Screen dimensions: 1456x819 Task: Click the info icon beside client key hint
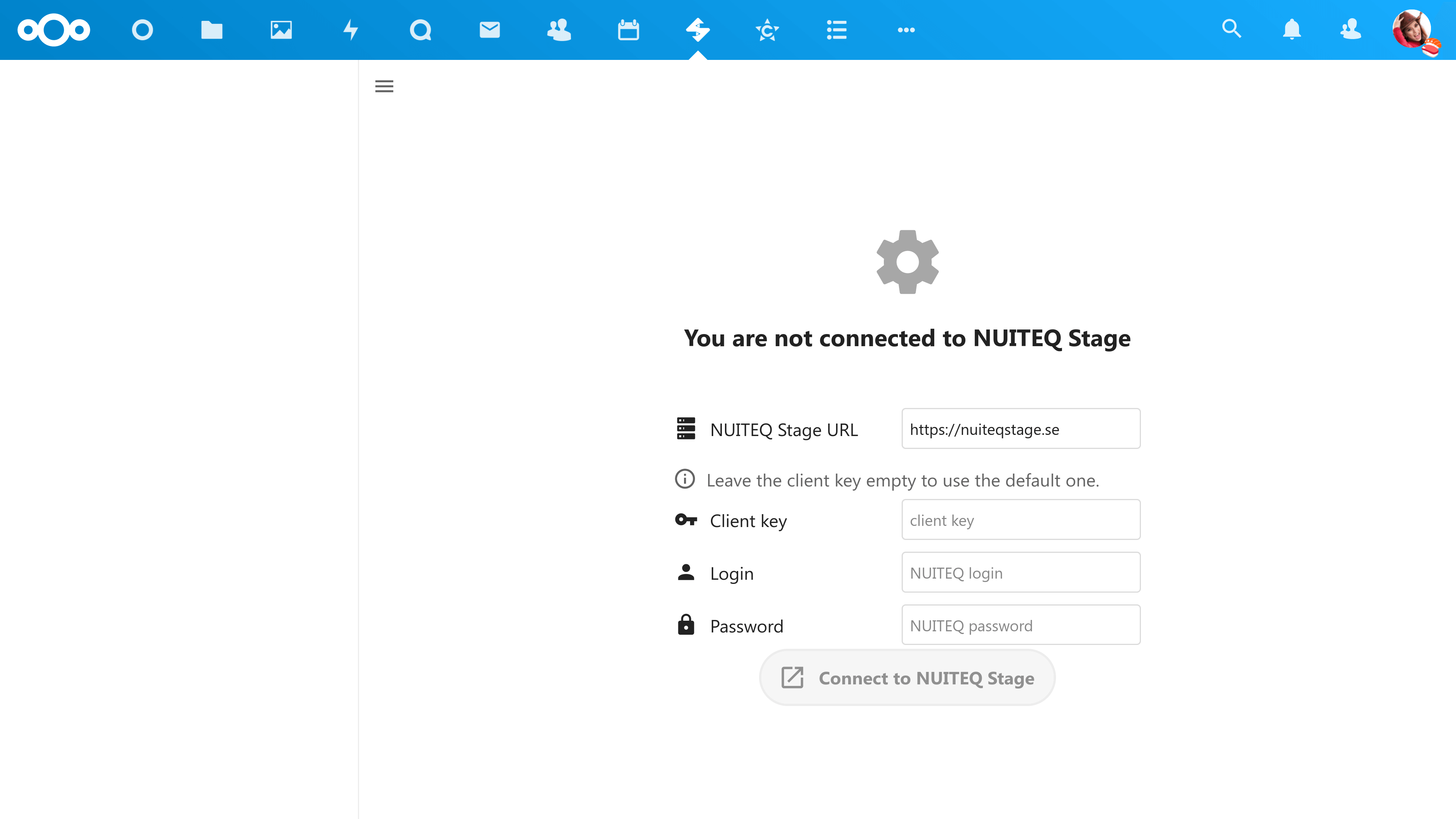click(685, 479)
